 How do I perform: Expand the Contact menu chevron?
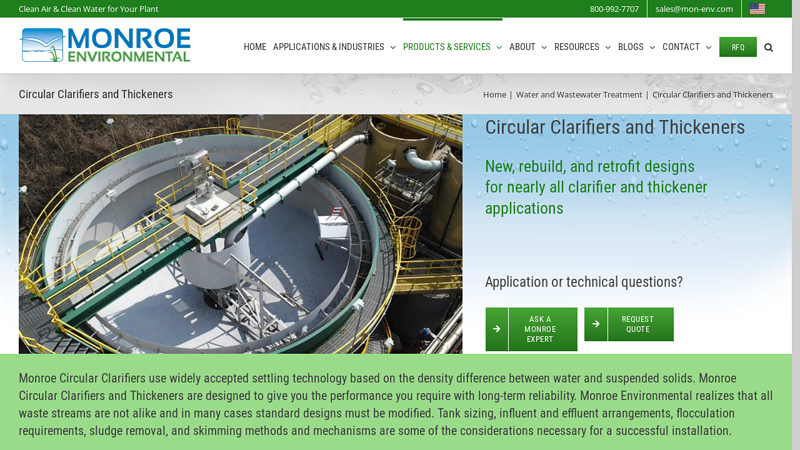click(708, 47)
